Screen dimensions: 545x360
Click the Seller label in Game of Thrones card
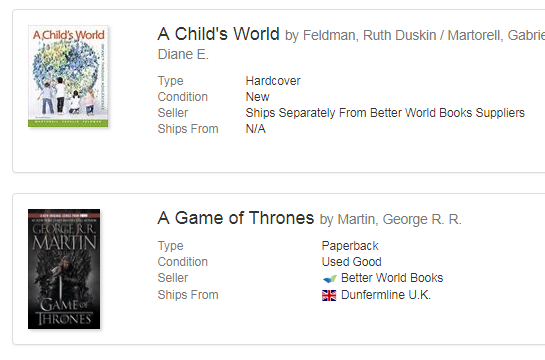pyautogui.click(x=173, y=278)
